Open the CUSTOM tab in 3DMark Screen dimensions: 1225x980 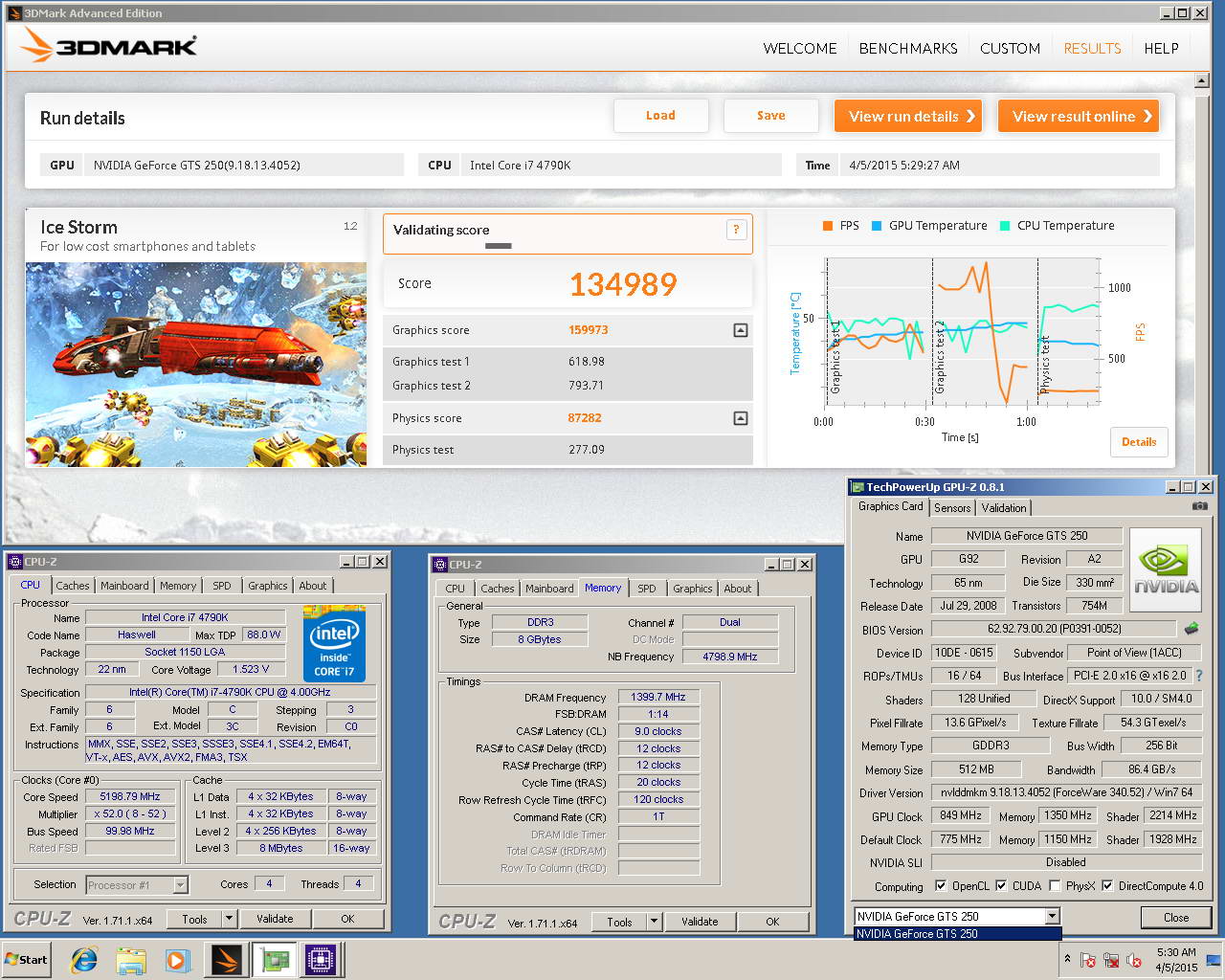[1010, 48]
